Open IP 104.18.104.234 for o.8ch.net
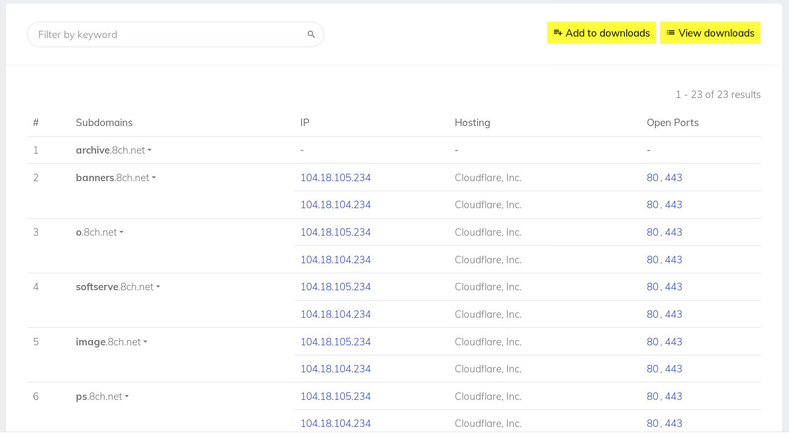Image resolution: width=789 pixels, height=438 pixels. [336, 260]
